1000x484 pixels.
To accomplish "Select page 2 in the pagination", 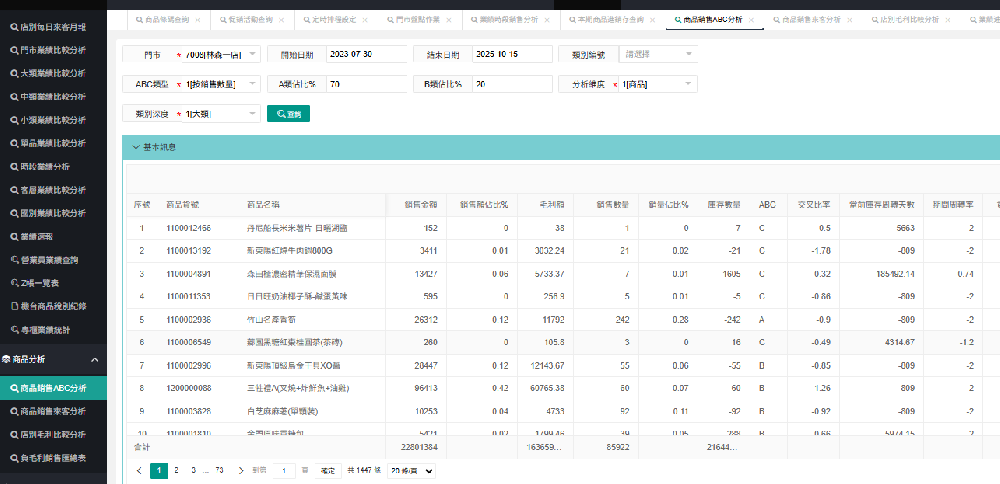I will [x=176, y=470].
